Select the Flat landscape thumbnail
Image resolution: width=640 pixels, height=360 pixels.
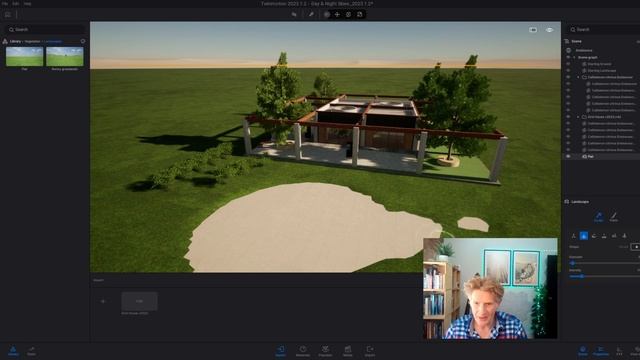pos(24,56)
